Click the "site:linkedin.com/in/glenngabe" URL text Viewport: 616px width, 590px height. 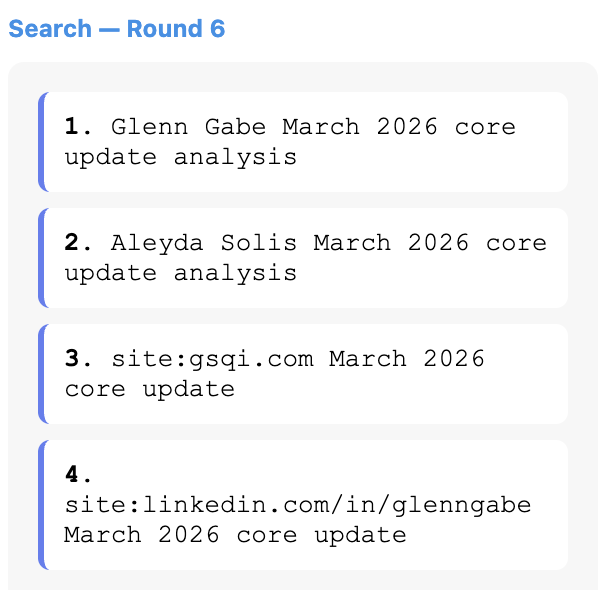click(298, 505)
